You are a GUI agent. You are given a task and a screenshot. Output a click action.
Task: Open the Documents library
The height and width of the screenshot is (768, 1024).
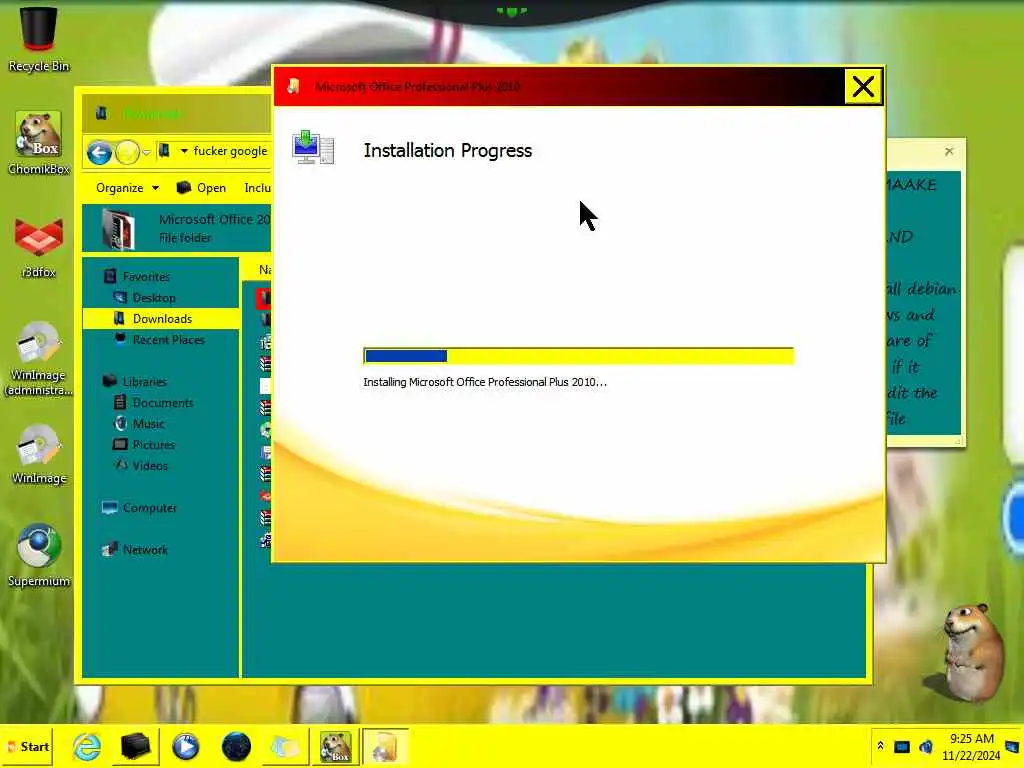pos(153,402)
